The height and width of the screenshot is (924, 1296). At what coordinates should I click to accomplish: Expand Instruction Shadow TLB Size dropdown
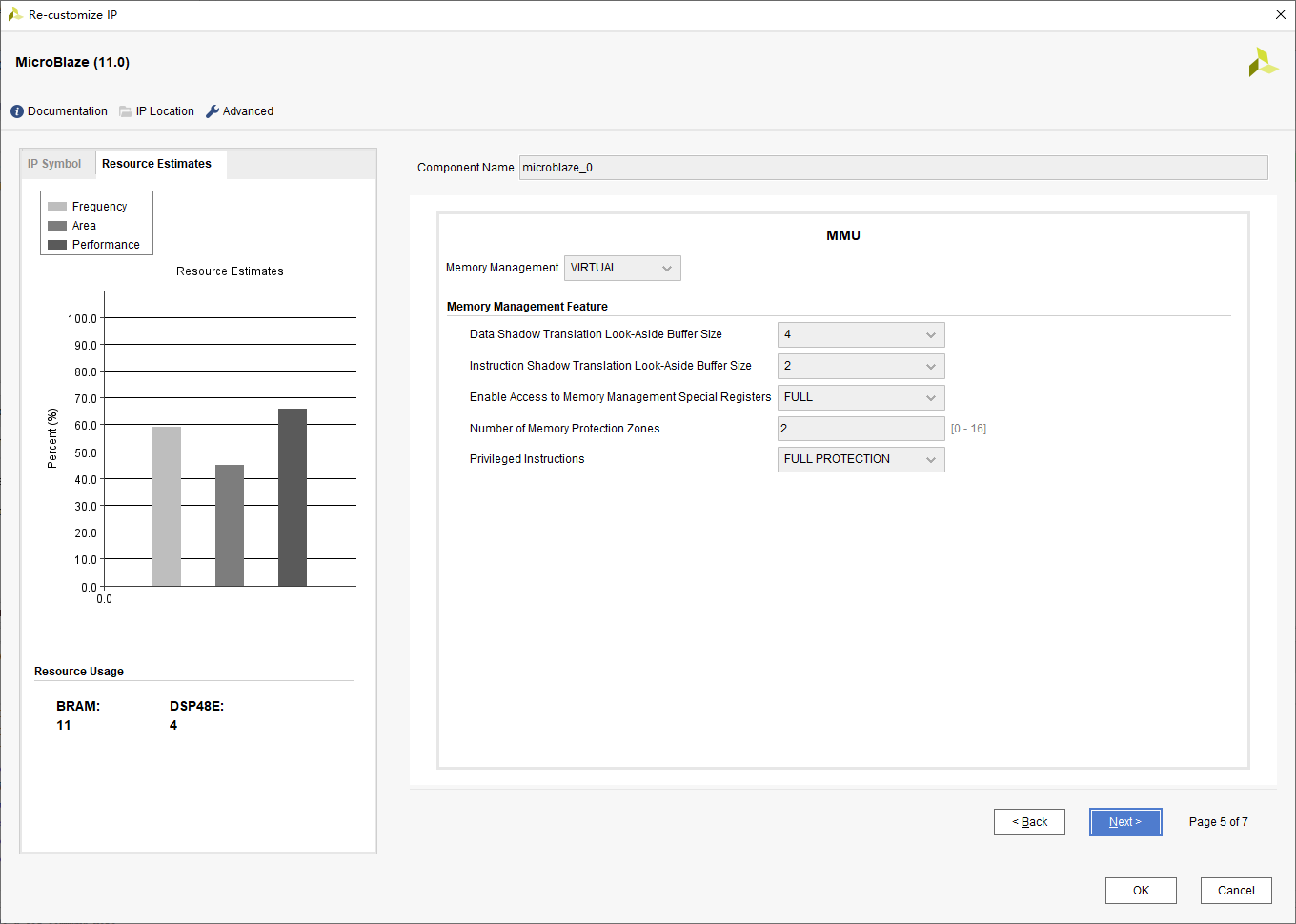(x=861, y=366)
